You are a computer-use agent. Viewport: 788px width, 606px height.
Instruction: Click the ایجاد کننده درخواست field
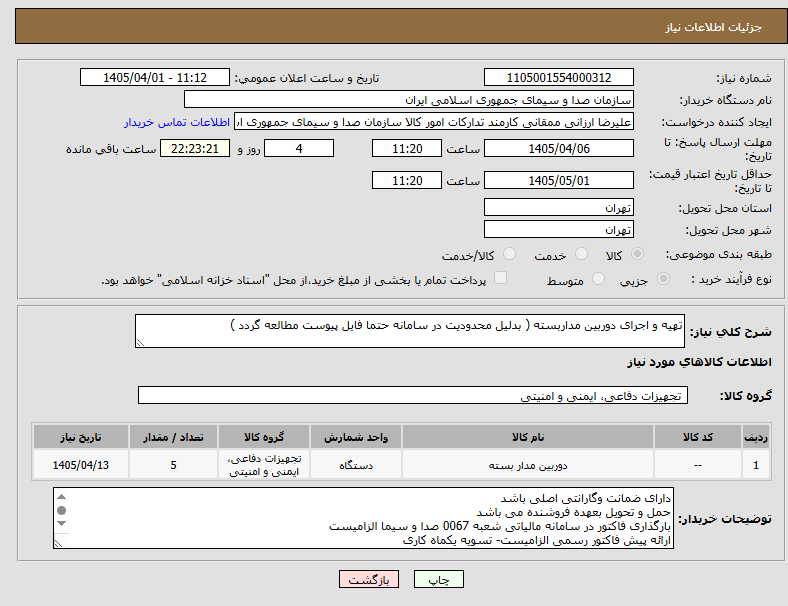[434, 122]
